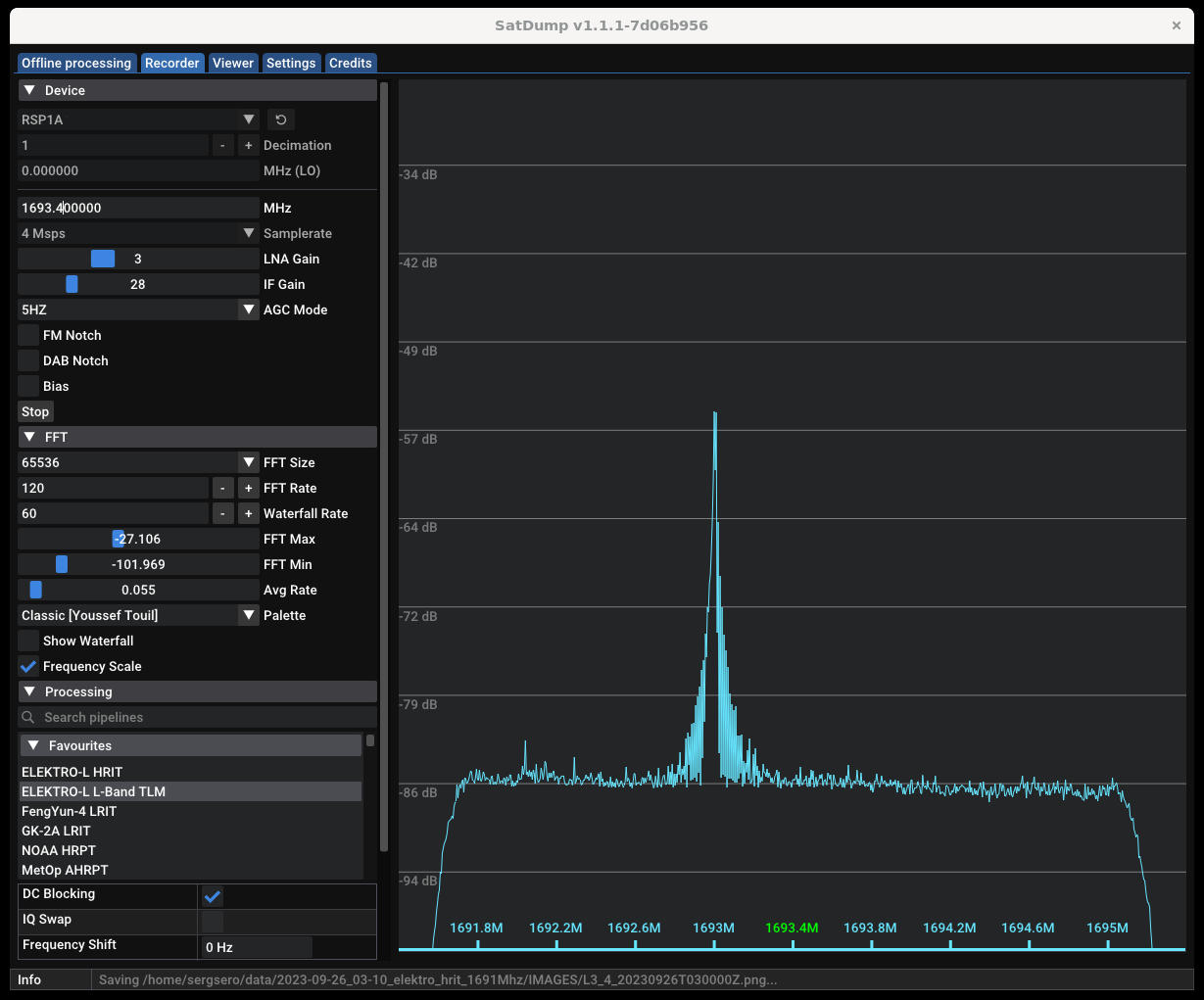Click the plus icon to increase Decimation

pos(248,144)
